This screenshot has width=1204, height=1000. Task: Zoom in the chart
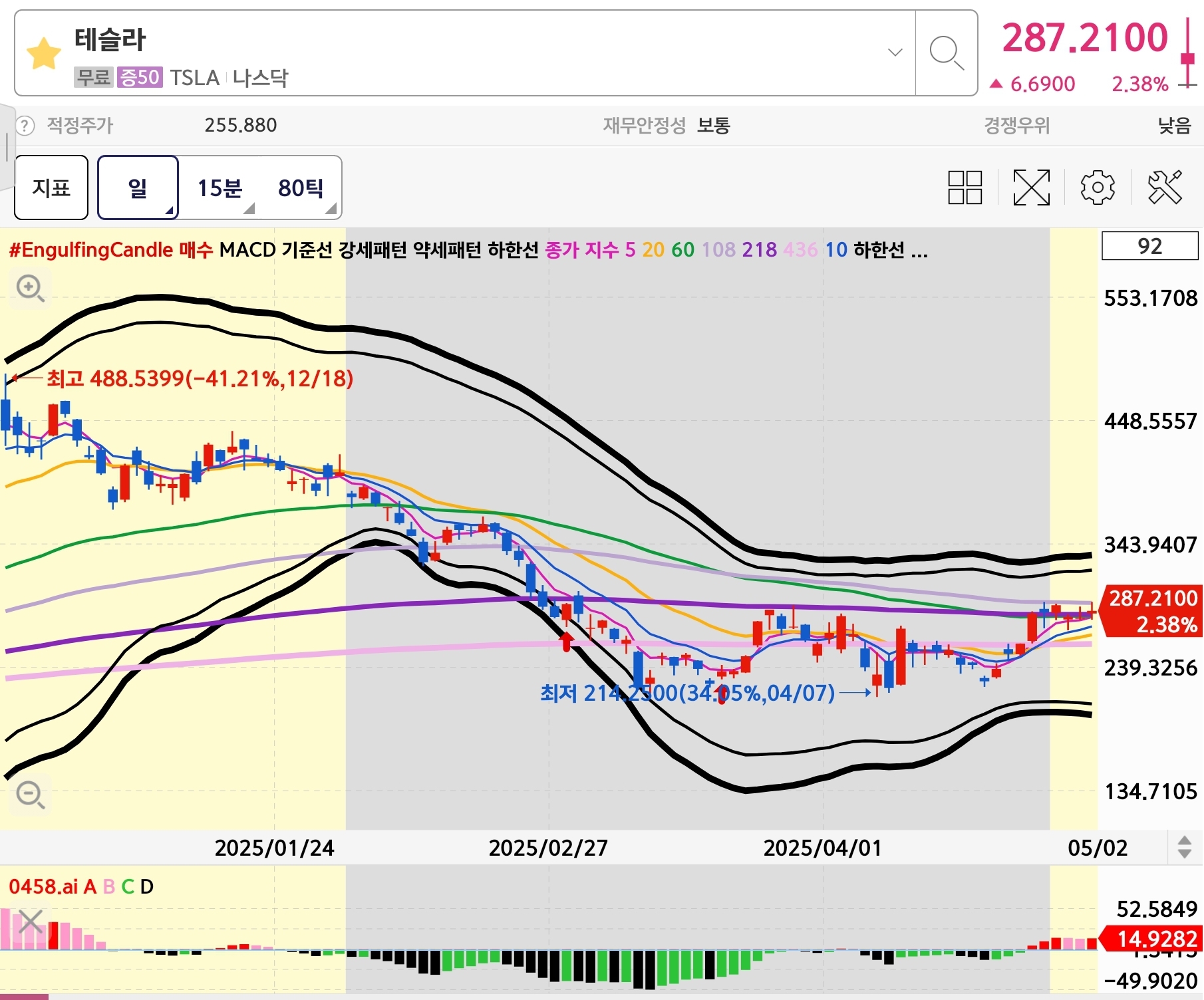coord(30,289)
